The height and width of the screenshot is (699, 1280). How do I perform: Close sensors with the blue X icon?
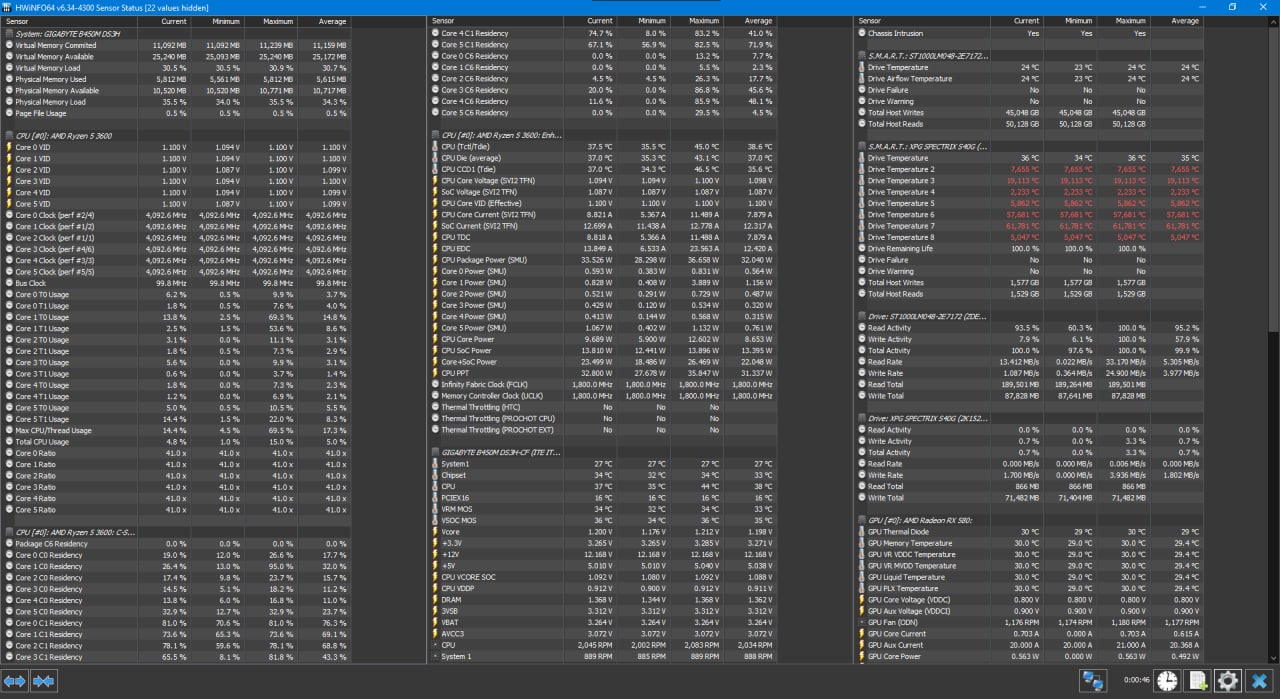(x=1259, y=681)
